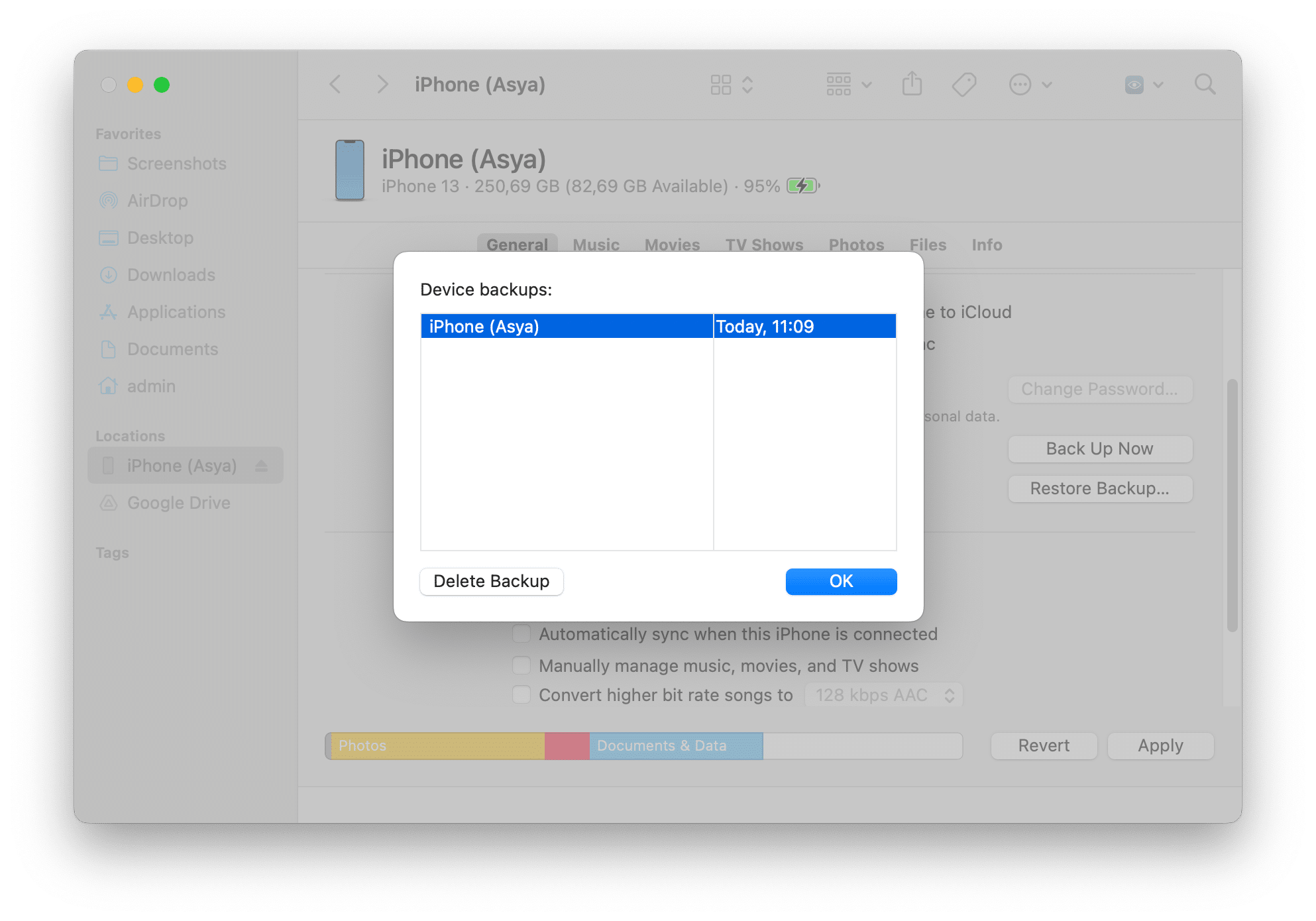Open the 128 kbps AAC dropdown
The image size is (1316, 921).
(883, 694)
